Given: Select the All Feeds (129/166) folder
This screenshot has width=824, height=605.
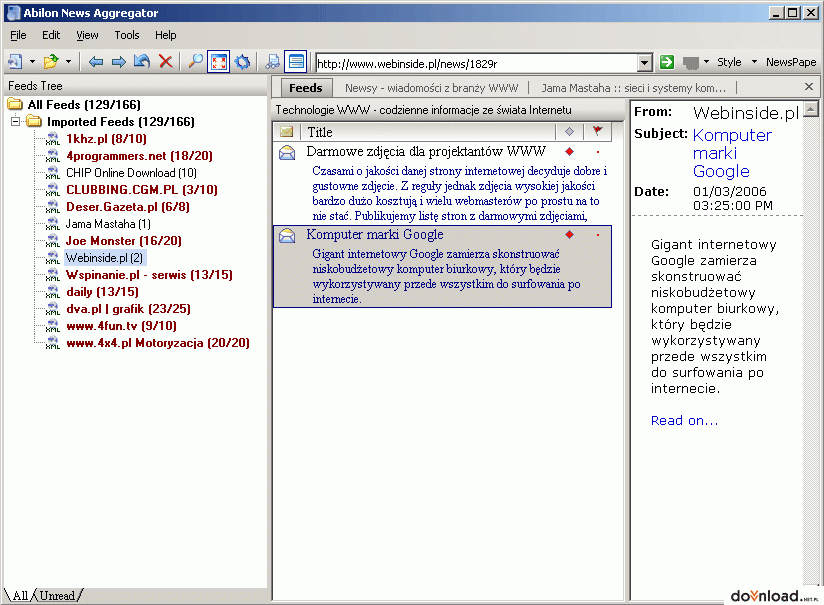Looking at the screenshot, I should (x=84, y=105).
